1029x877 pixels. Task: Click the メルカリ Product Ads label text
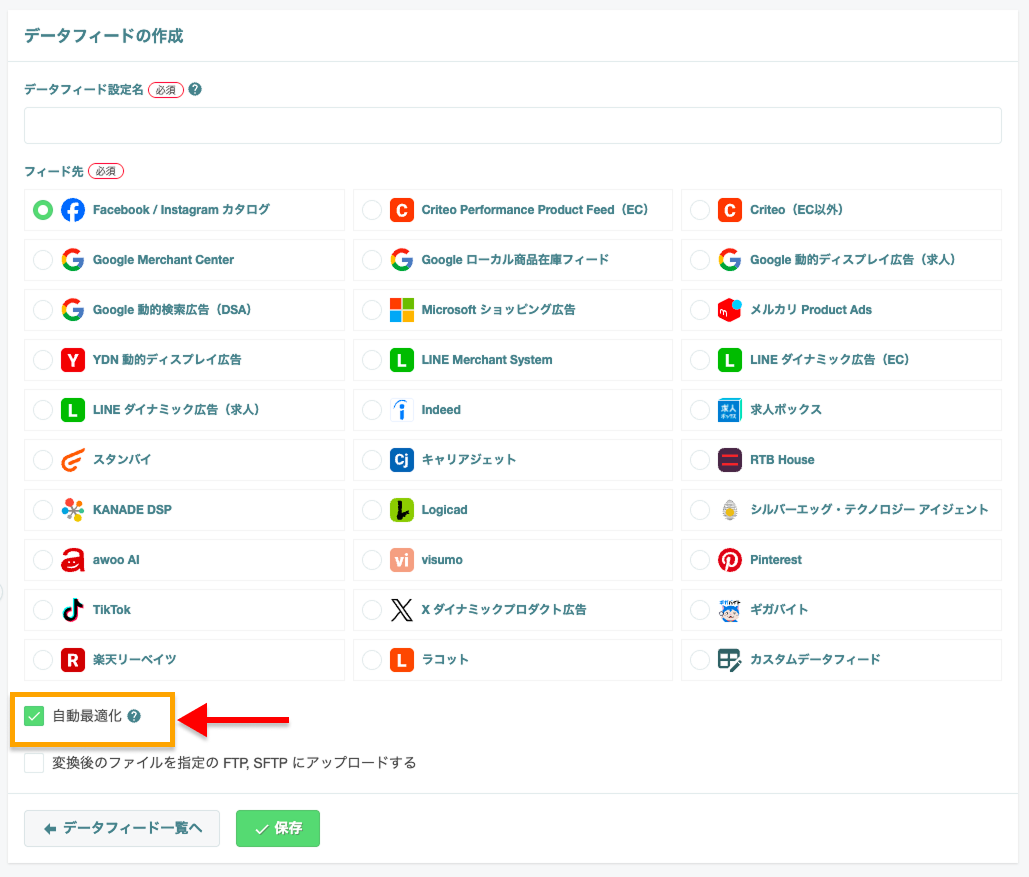(x=811, y=310)
